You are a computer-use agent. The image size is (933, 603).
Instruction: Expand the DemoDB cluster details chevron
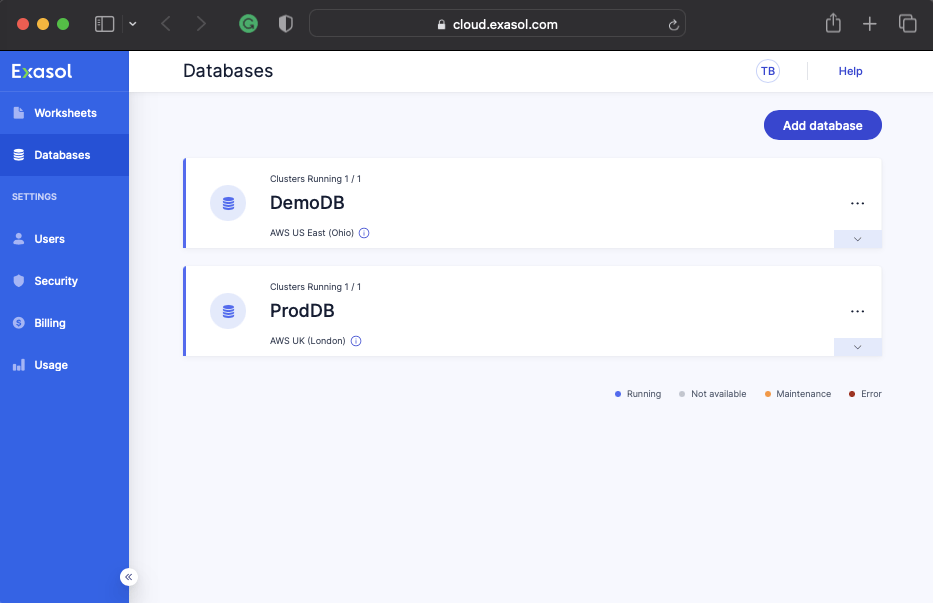tap(857, 239)
